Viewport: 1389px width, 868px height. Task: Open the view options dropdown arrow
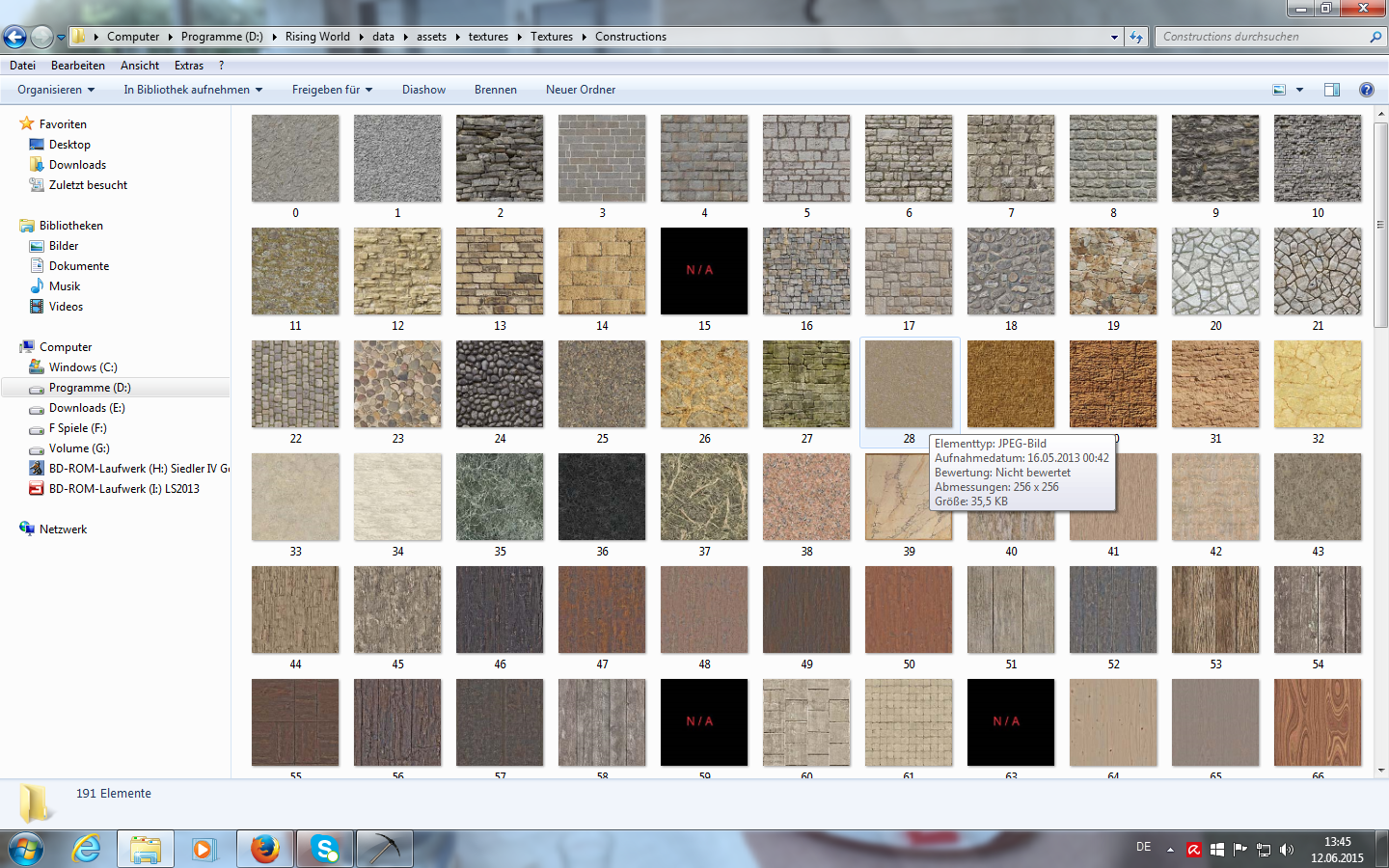point(1299,90)
